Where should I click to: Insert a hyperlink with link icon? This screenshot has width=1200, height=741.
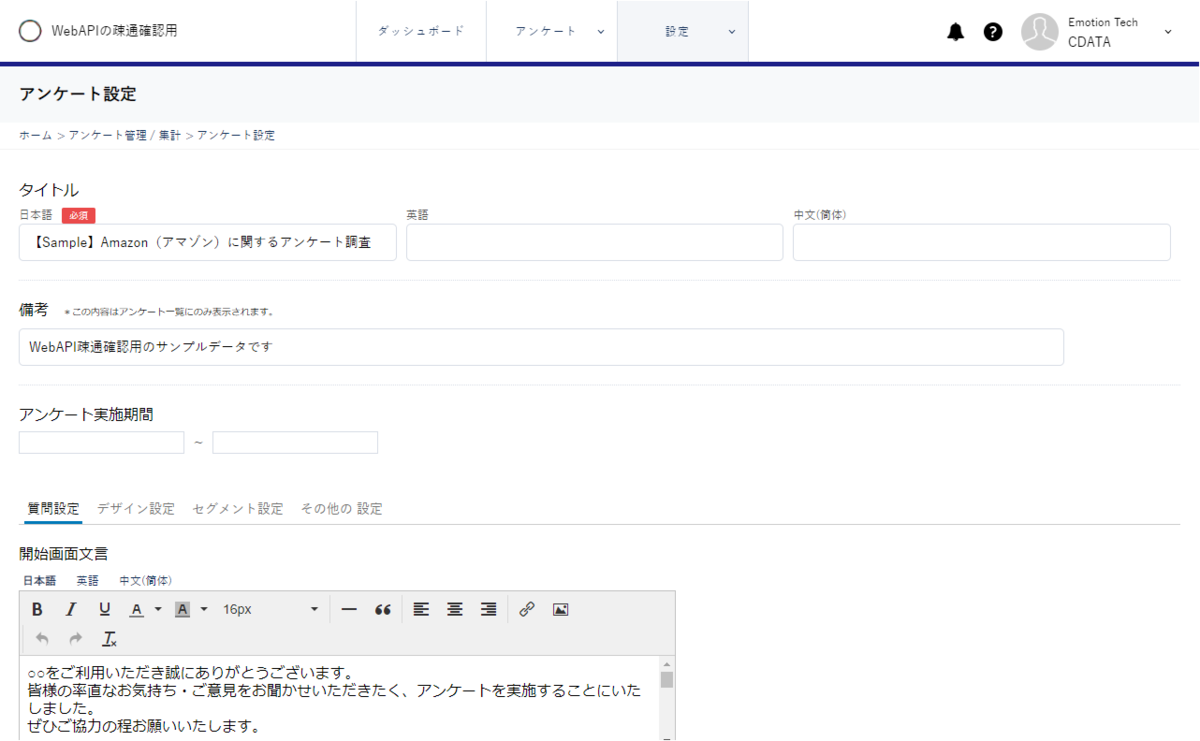(x=527, y=609)
